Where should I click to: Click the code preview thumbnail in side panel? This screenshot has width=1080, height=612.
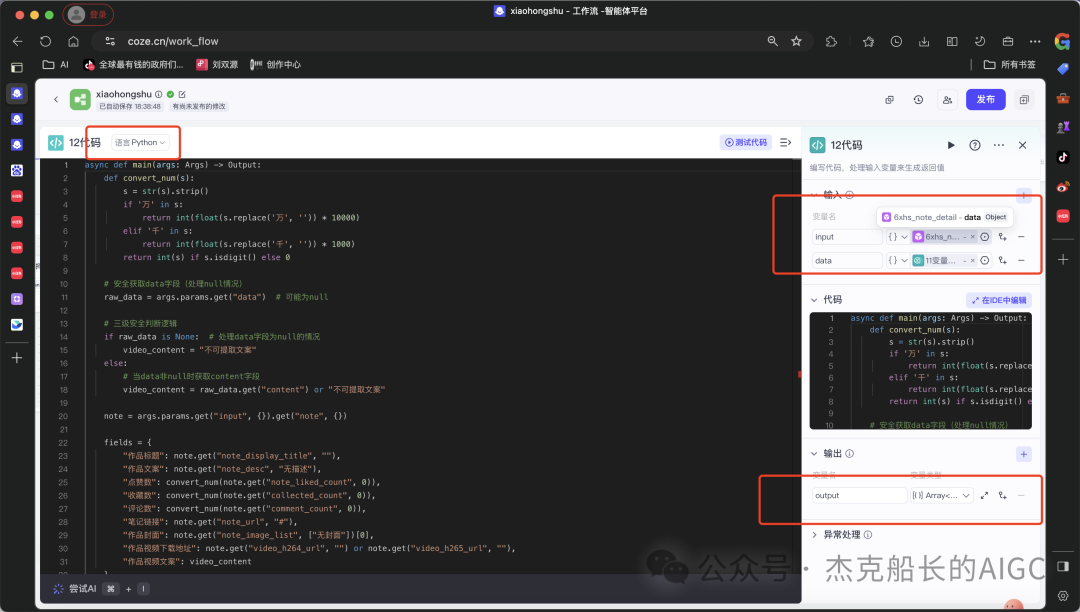[920, 371]
